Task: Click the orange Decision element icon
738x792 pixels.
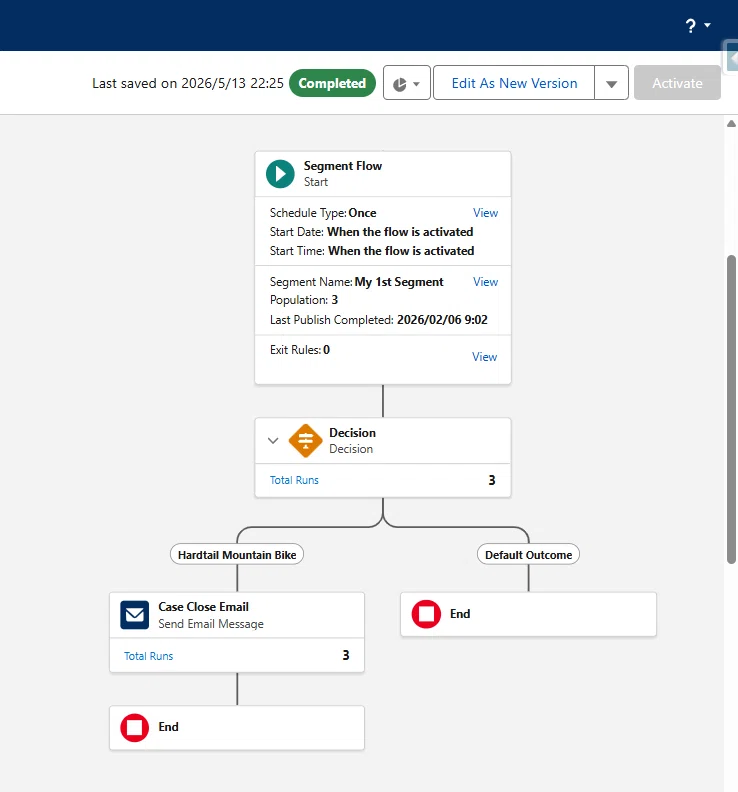Action: pyautogui.click(x=305, y=440)
